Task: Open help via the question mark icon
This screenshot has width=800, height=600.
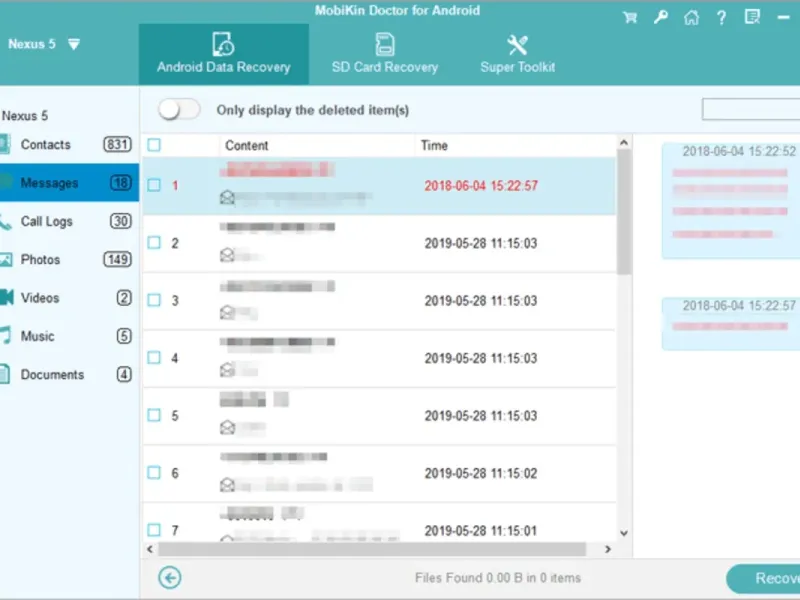Action: [721, 18]
